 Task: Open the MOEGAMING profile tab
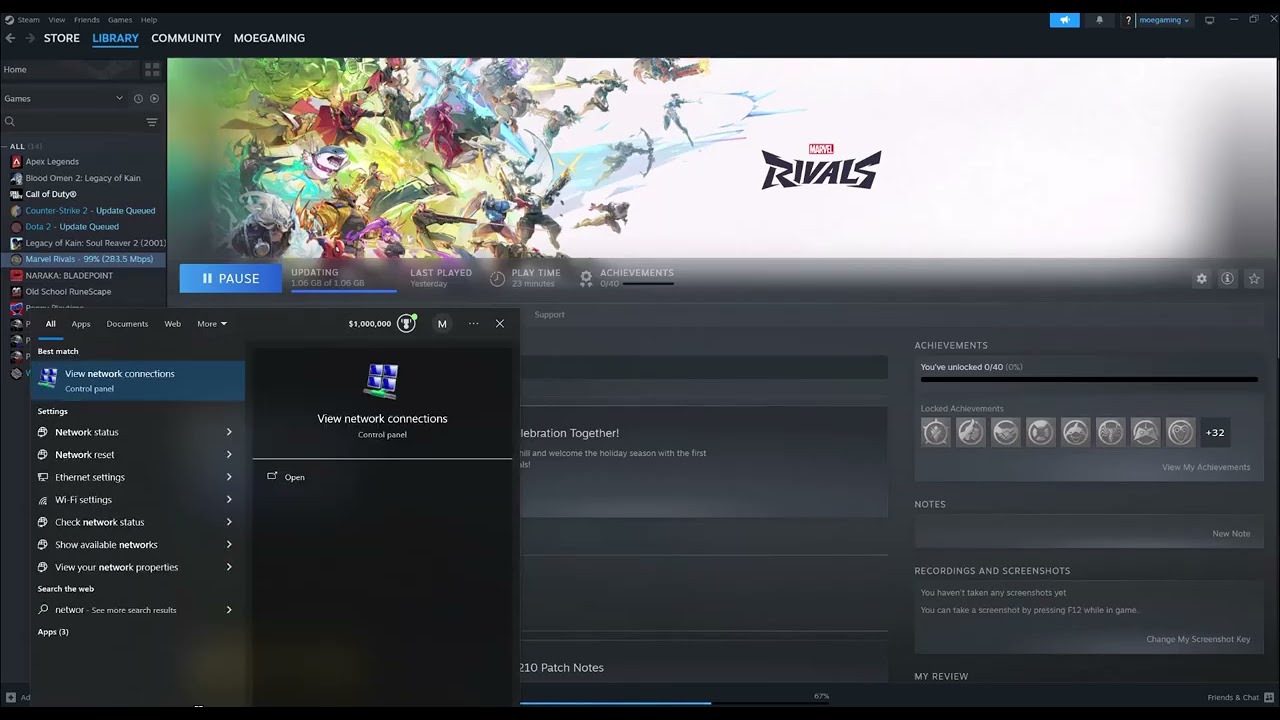click(x=269, y=38)
